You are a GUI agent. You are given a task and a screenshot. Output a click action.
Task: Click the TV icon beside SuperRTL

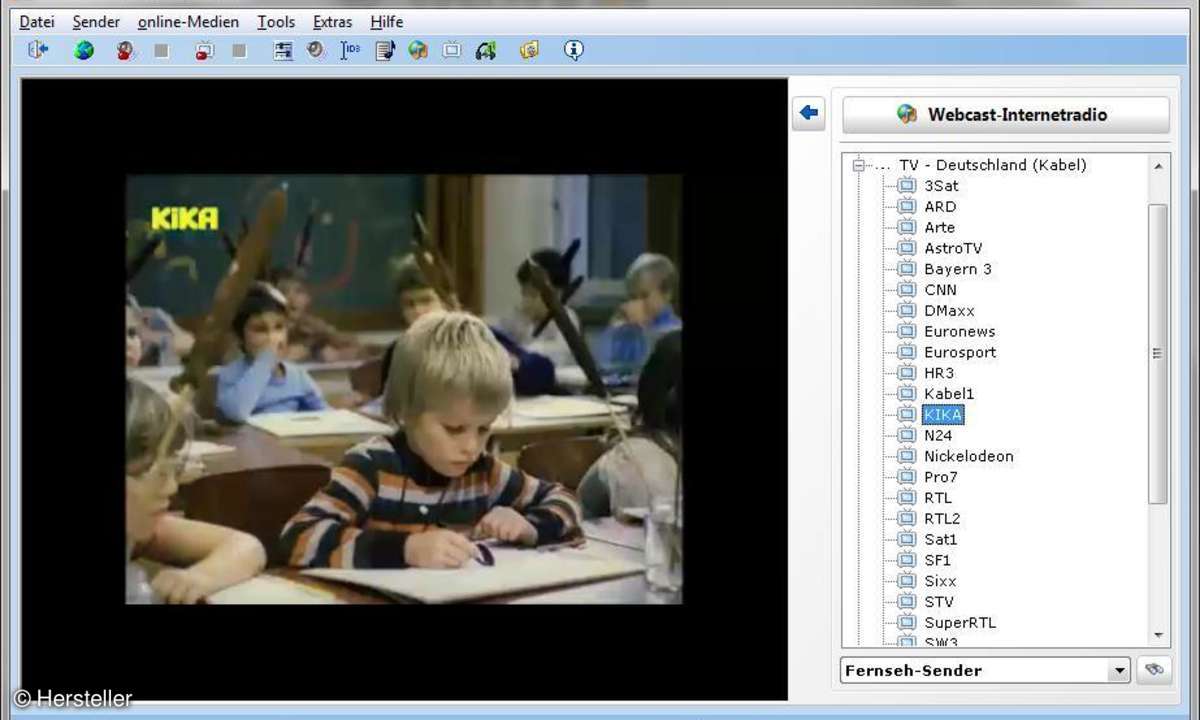point(906,622)
